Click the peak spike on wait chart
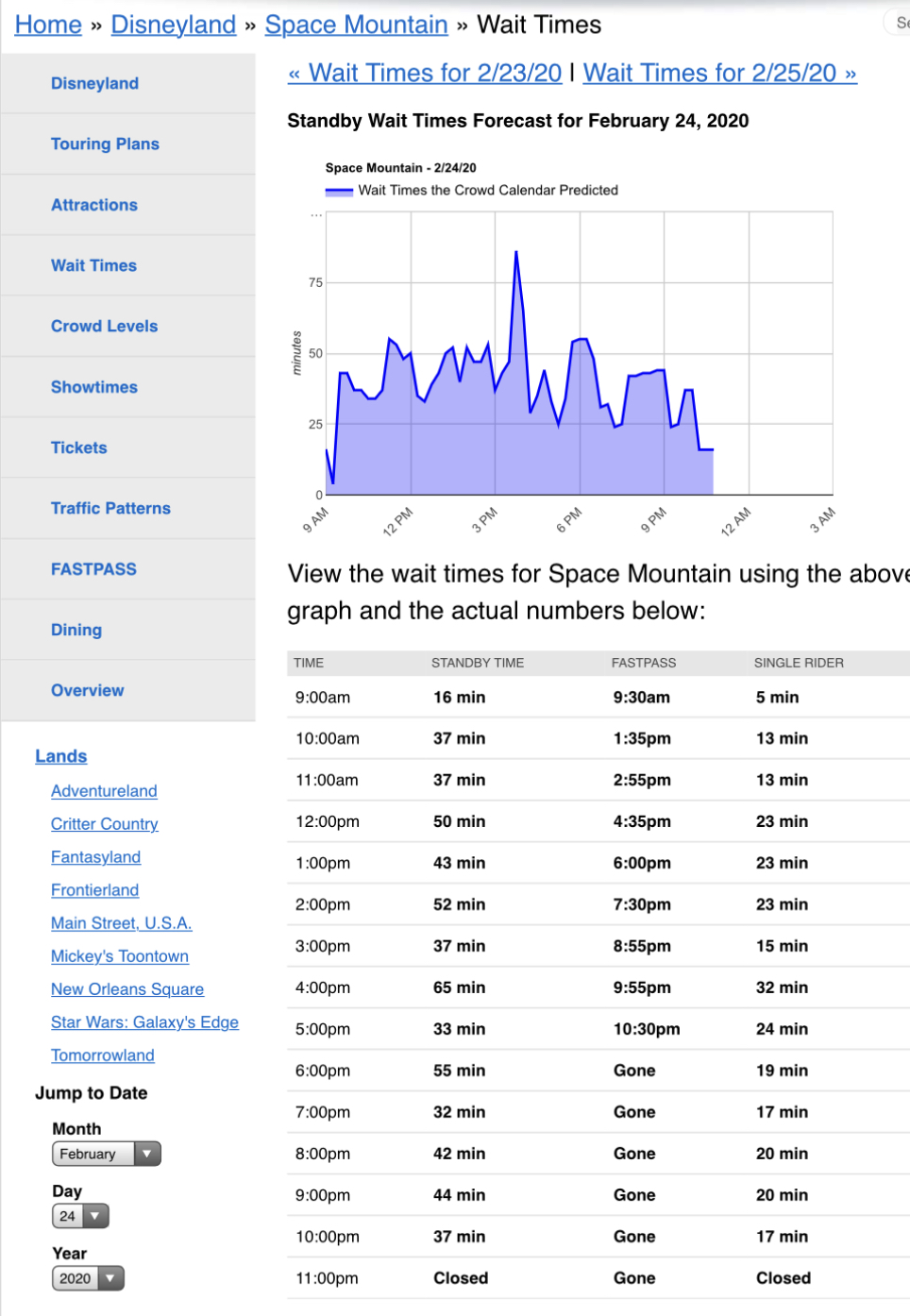The height and width of the screenshot is (1316, 910). 515,253
